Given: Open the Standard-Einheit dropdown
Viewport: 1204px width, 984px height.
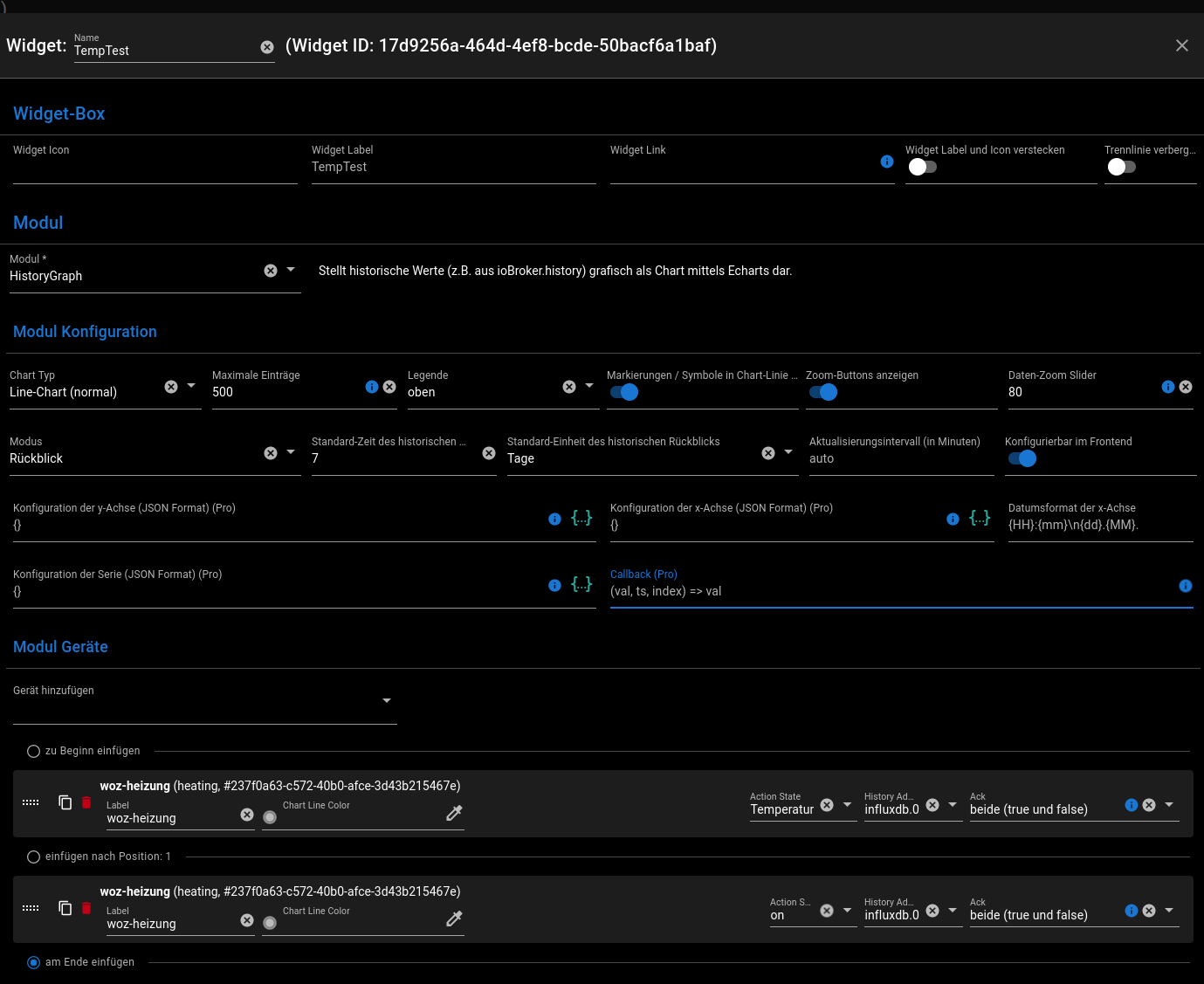Looking at the screenshot, I should (x=788, y=452).
